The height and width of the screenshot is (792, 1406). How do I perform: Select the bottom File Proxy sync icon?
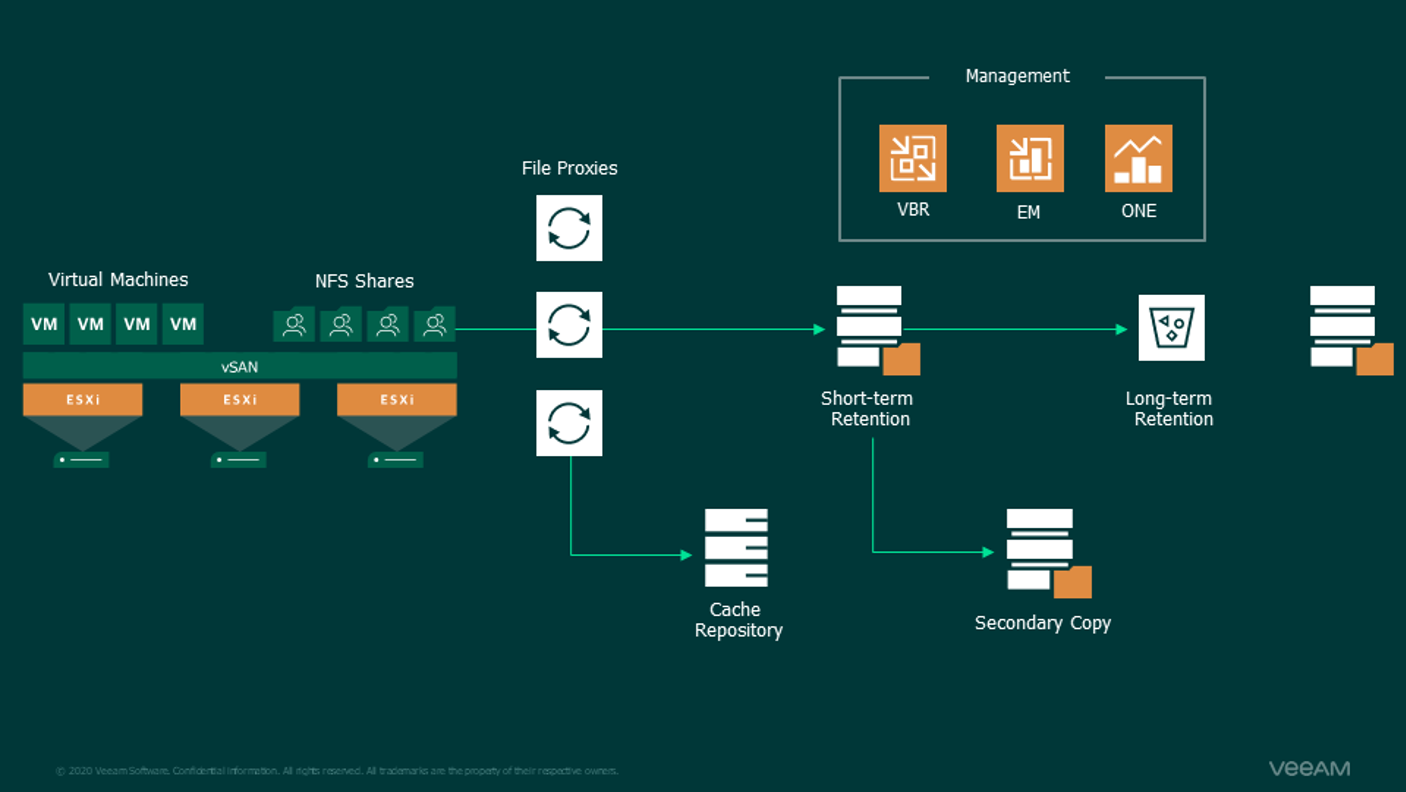(x=569, y=423)
